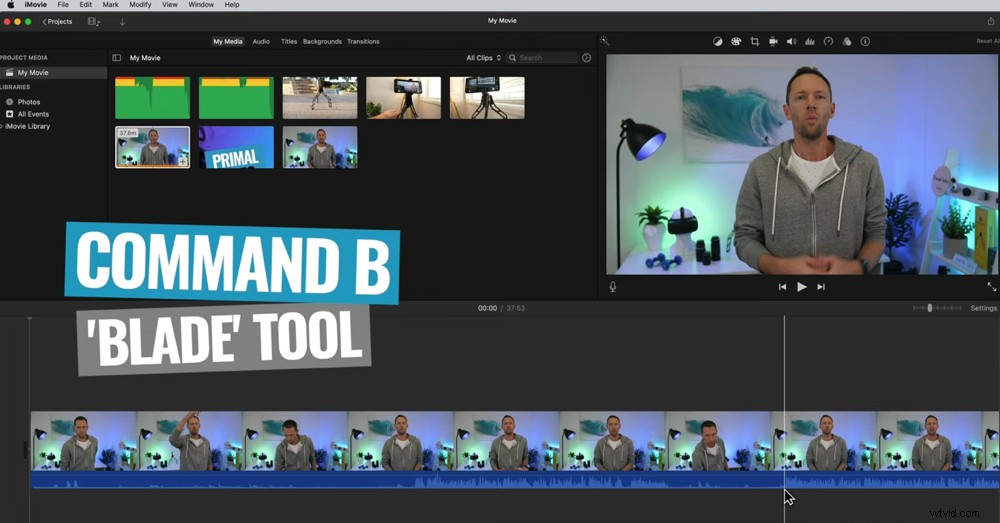Open the speed adjustment tool
This screenshot has width=1000, height=523.
828,41
